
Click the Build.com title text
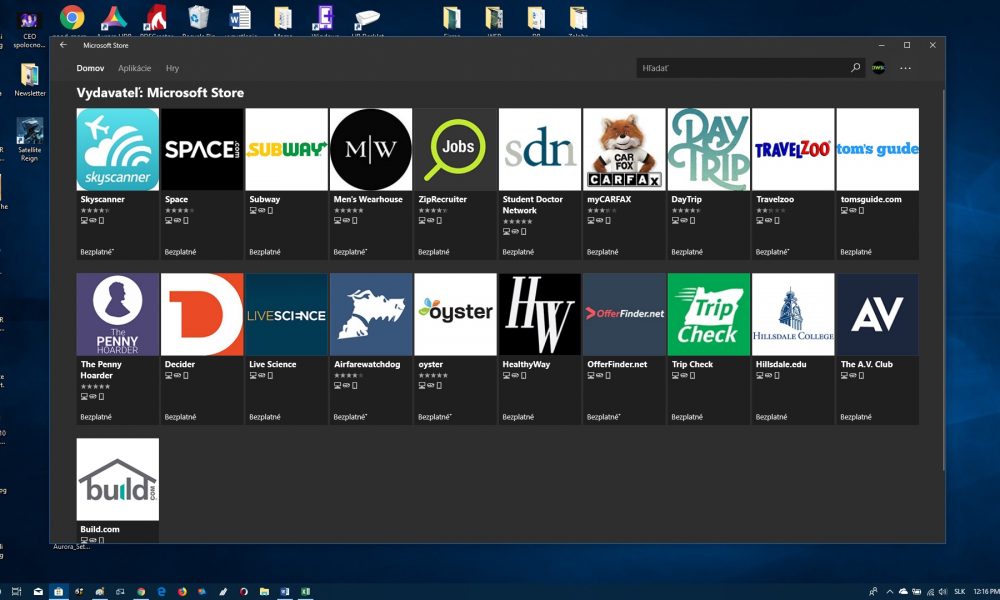[x=99, y=529]
